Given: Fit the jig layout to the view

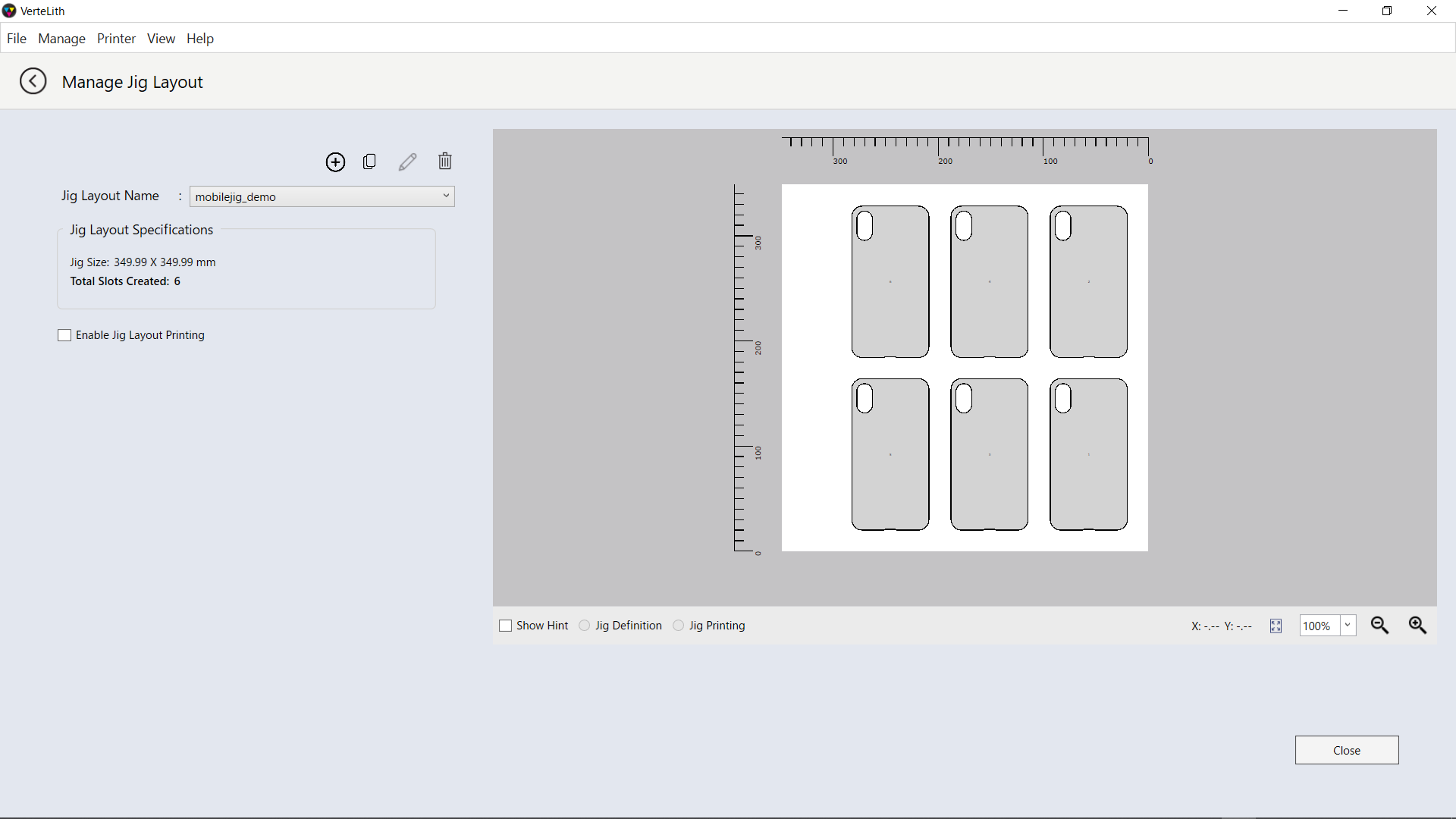Looking at the screenshot, I should (1276, 626).
